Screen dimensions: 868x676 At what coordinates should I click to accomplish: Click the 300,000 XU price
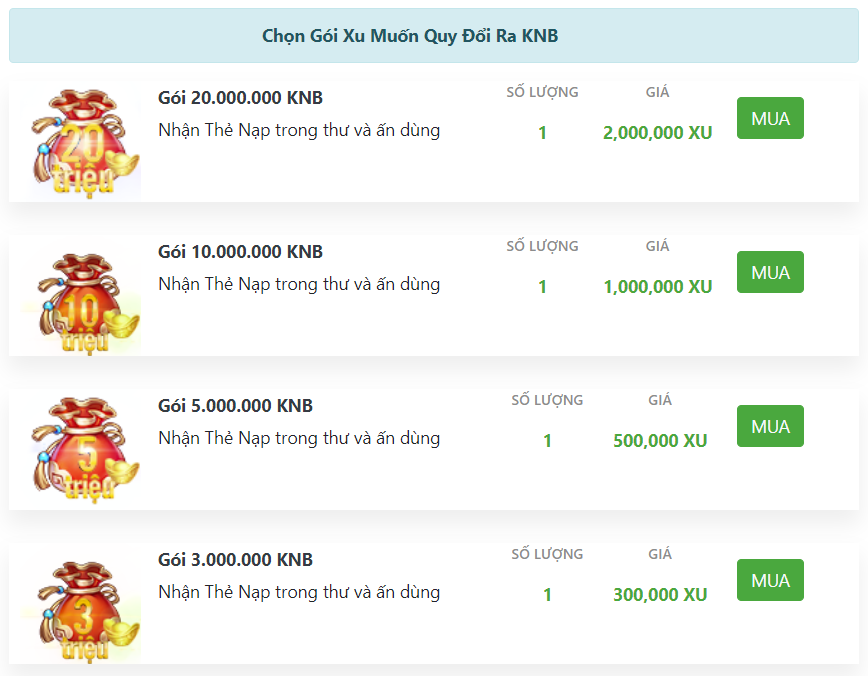[x=660, y=595]
